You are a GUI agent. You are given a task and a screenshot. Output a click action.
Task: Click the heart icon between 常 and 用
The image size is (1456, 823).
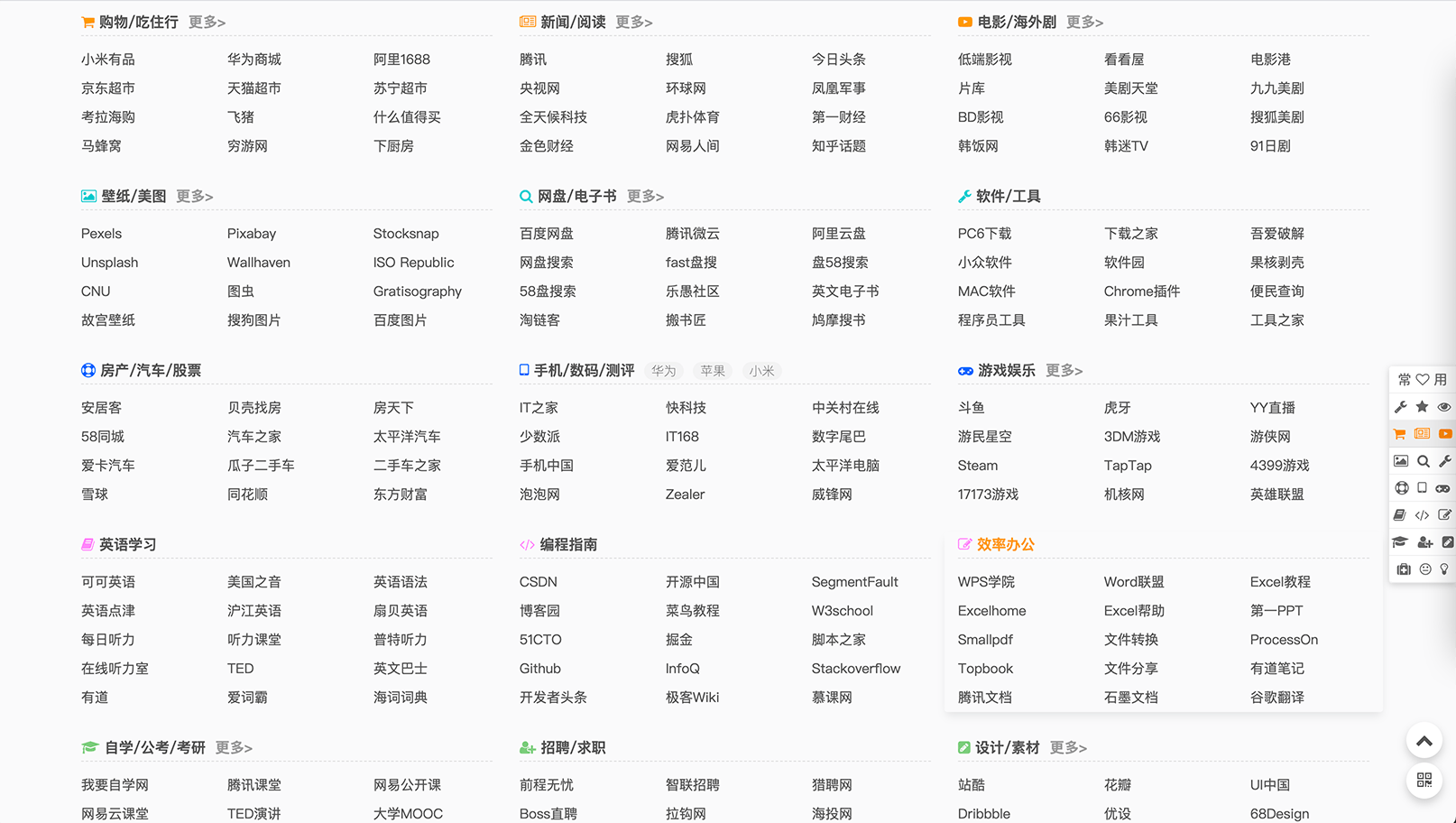coord(1423,380)
